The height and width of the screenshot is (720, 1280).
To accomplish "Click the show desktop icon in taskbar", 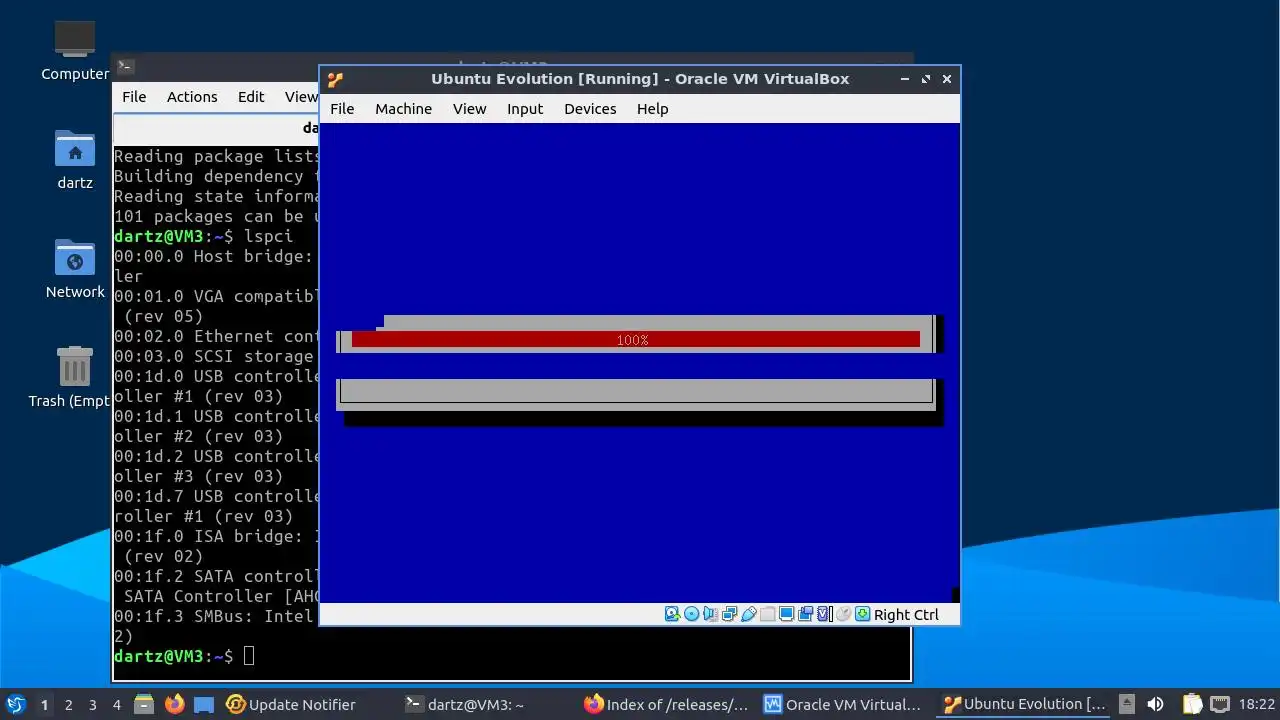I will point(204,704).
